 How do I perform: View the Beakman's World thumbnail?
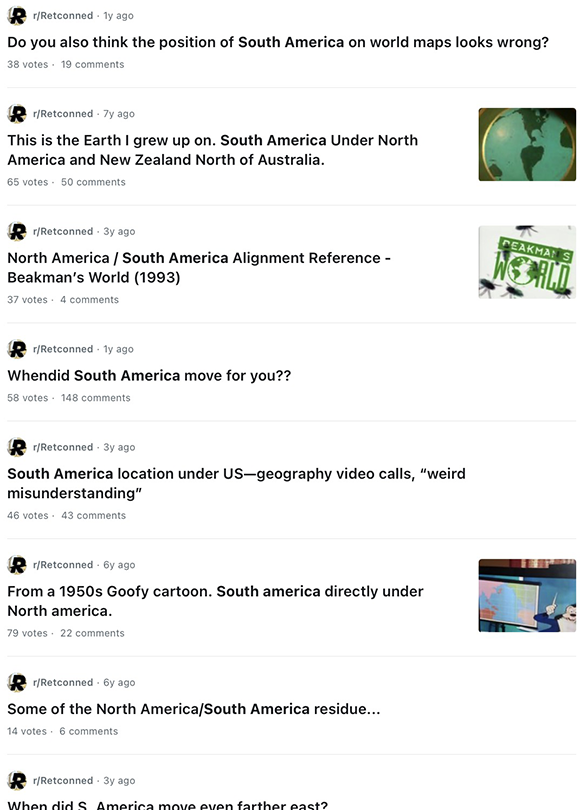tap(527, 262)
